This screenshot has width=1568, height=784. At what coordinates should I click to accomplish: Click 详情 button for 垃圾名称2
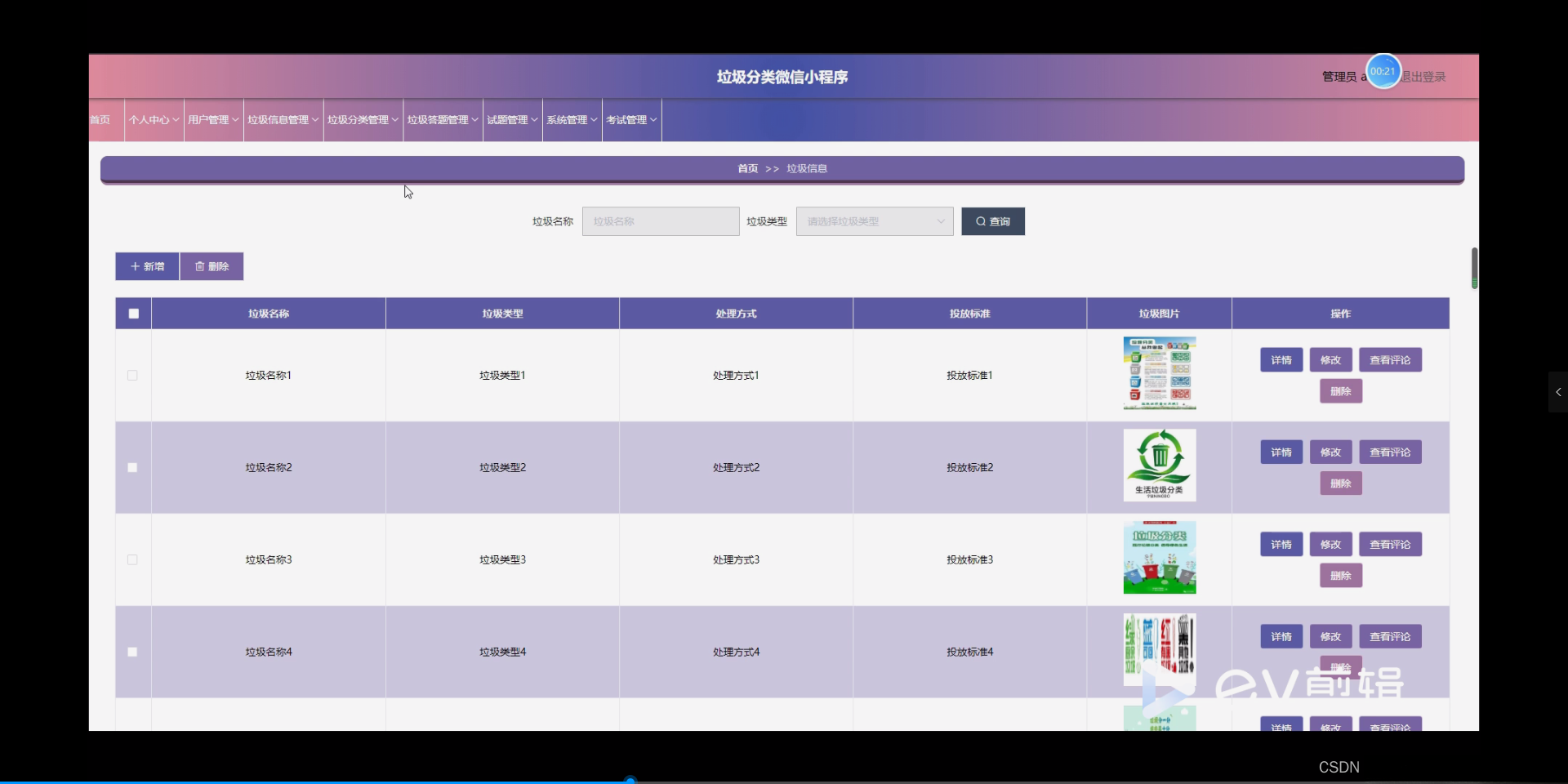[x=1281, y=452]
